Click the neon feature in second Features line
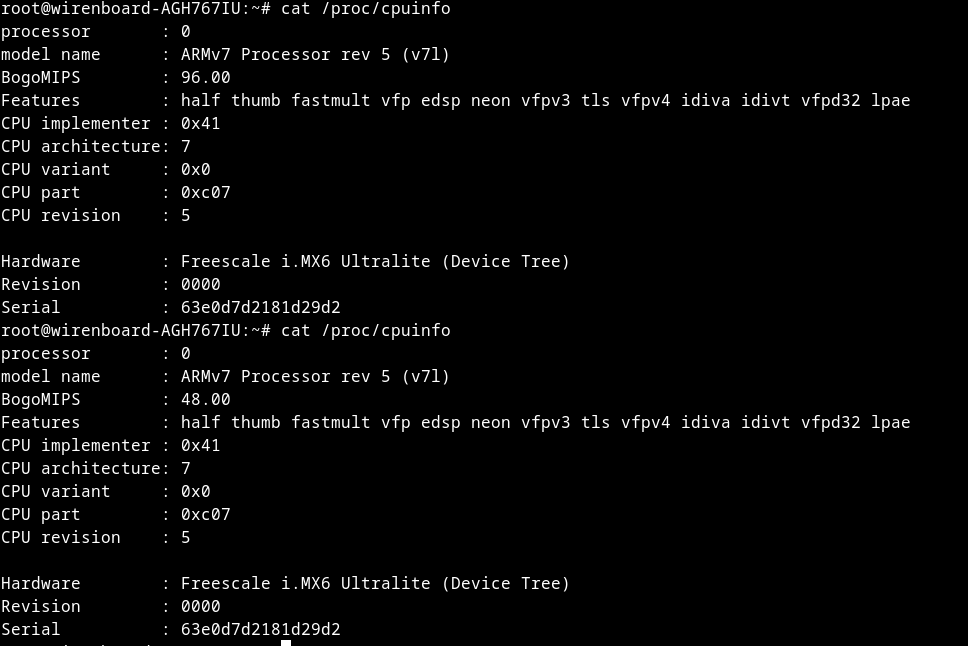 tap(490, 422)
